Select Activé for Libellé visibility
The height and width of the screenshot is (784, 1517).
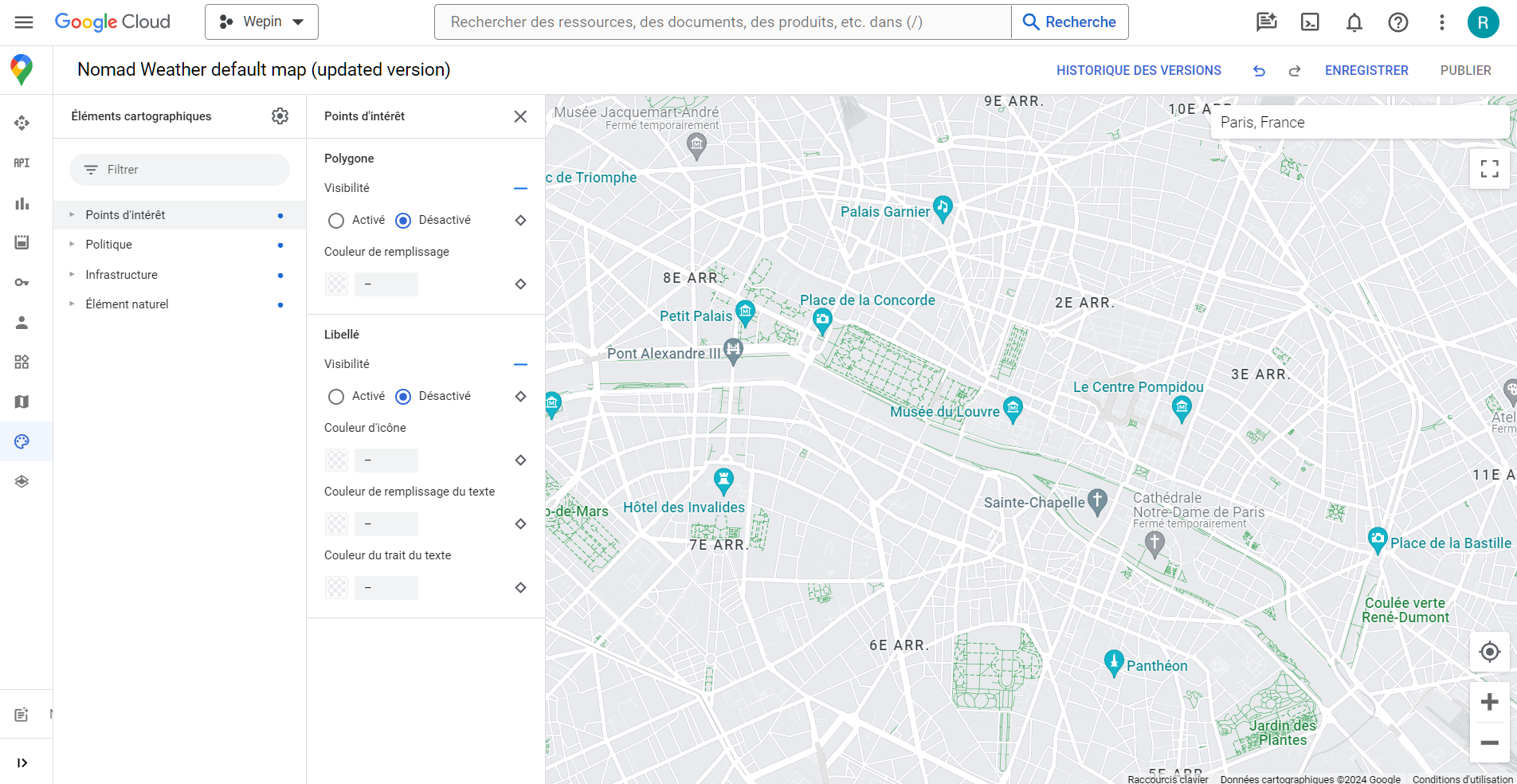tap(336, 397)
